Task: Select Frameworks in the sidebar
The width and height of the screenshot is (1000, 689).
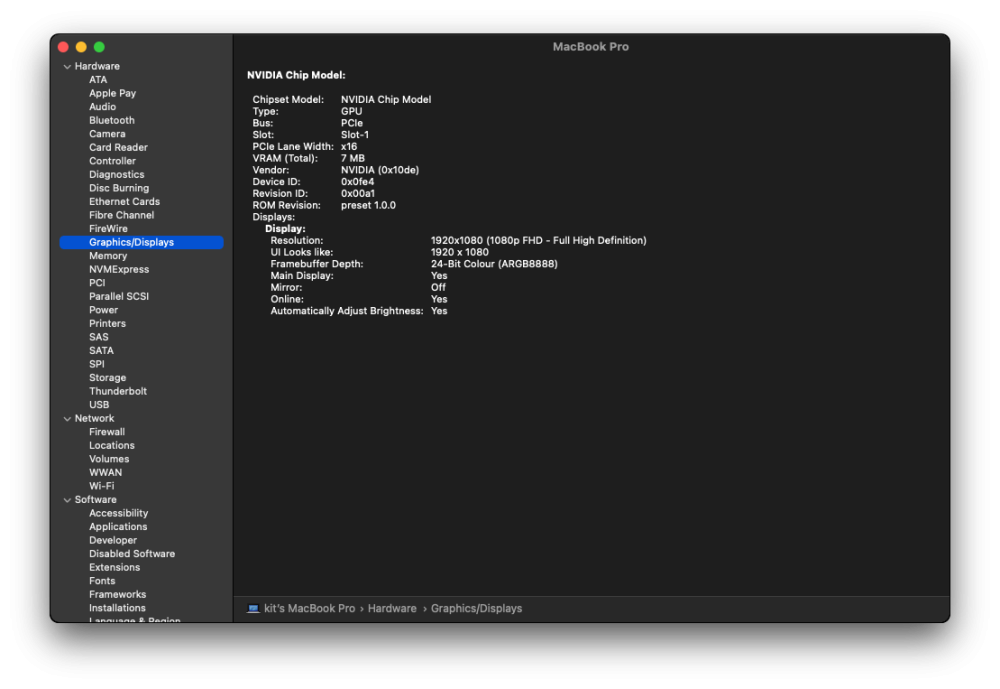Action: pos(117,595)
